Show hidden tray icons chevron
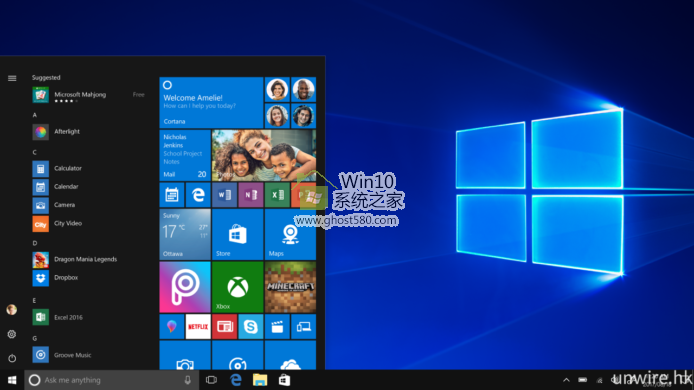This screenshot has width=694, height=390. (x=566, y=380)
